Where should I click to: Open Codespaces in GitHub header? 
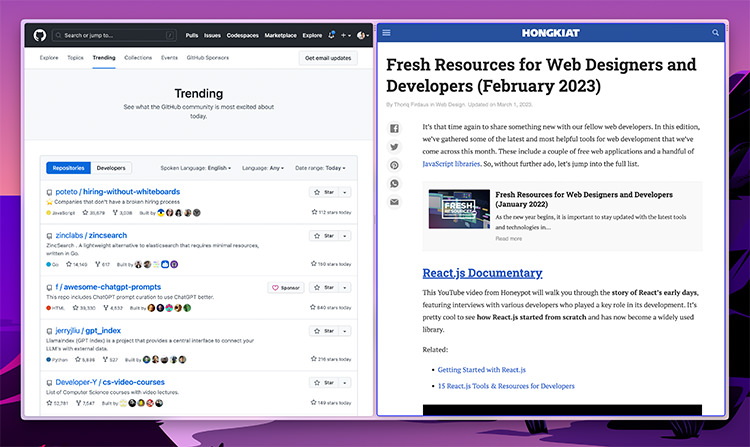243,35
